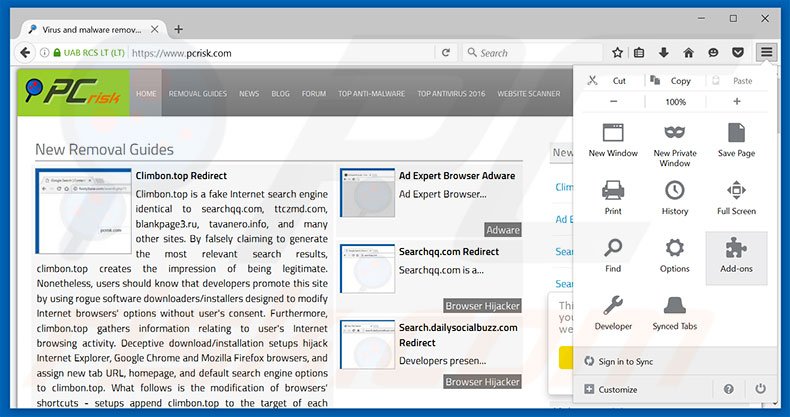Close the Virus and malware removal tab
This screenshot has height=417, width=790.
[x=155, y=29]
